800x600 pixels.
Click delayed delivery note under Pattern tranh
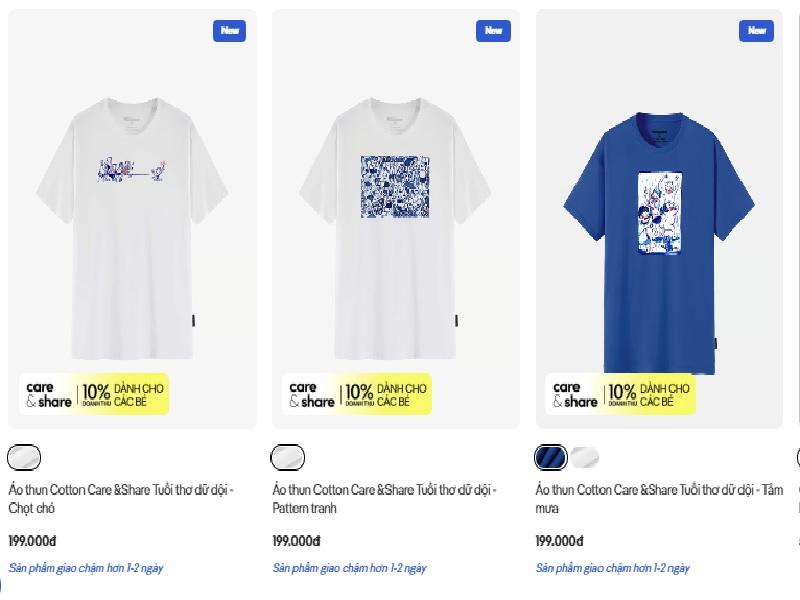(x=349, y=568)
